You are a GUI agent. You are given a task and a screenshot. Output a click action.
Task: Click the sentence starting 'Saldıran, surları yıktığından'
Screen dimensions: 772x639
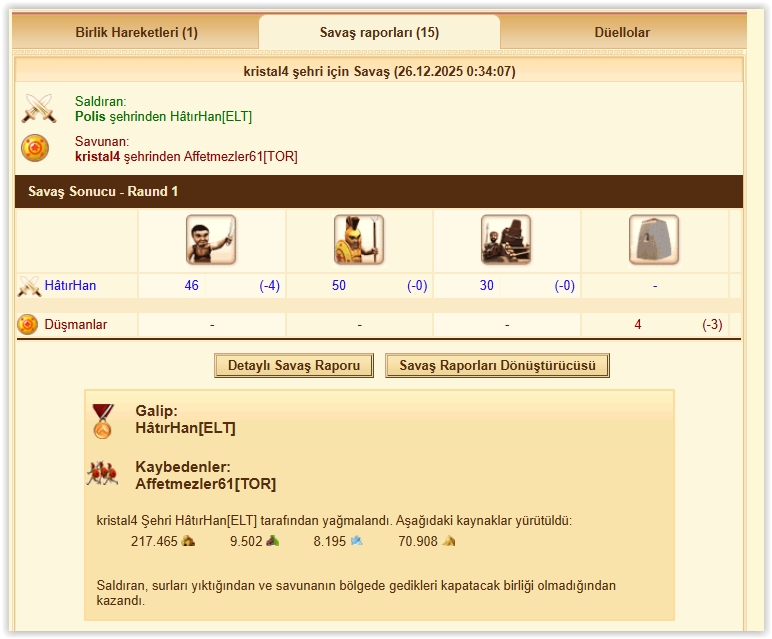click(x=356, y=593)
